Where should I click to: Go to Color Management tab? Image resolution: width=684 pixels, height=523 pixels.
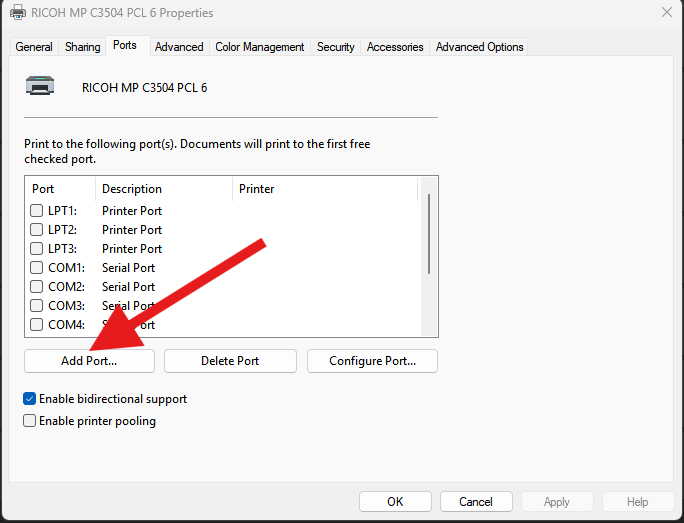(260, 47)
